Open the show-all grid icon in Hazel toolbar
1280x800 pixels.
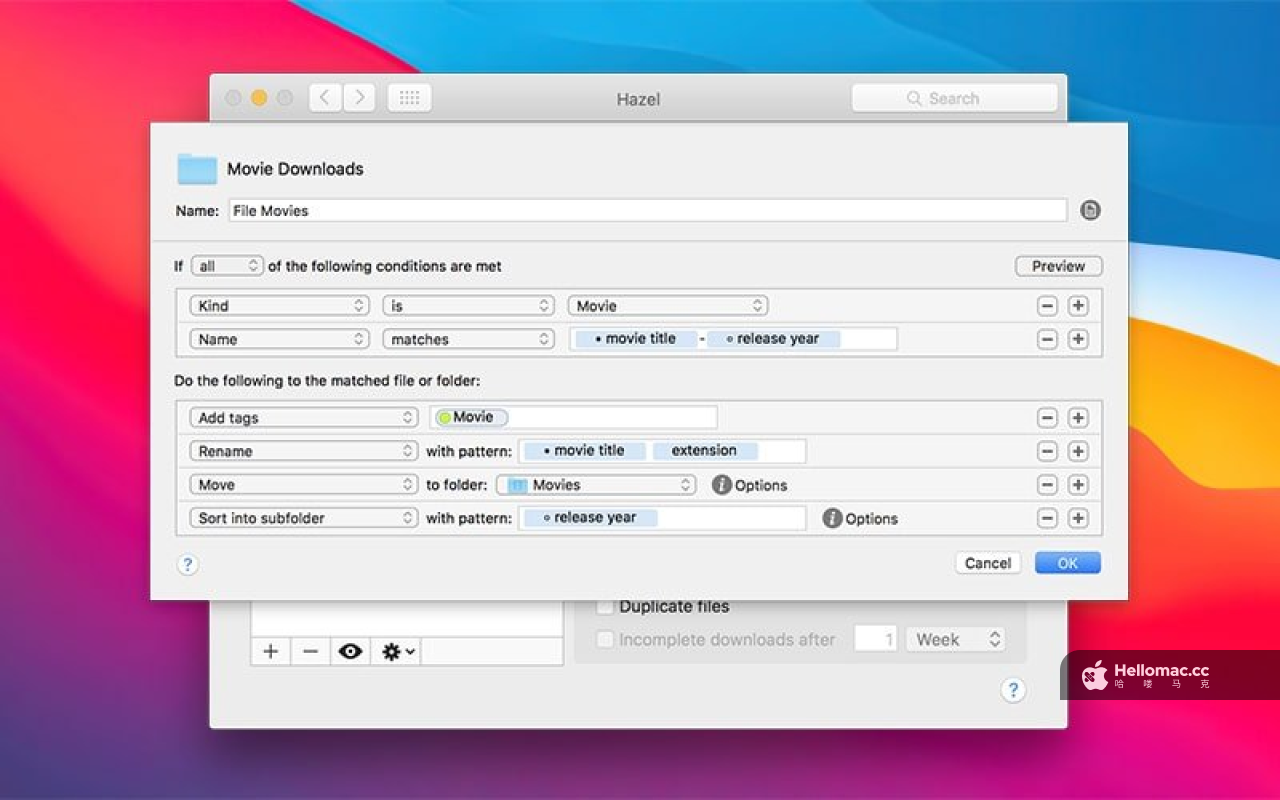pyautogui.click(x=409, y=98)
